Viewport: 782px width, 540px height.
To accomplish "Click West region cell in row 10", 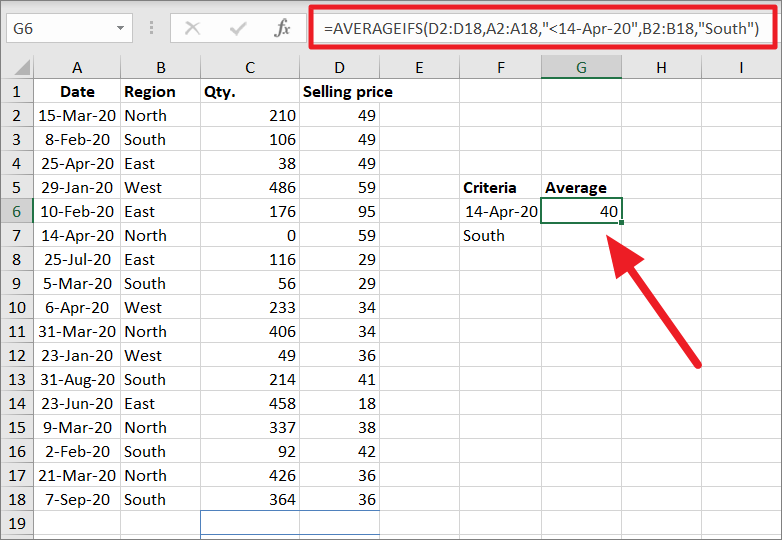I will pyautogui.click(x=161, y=308).
